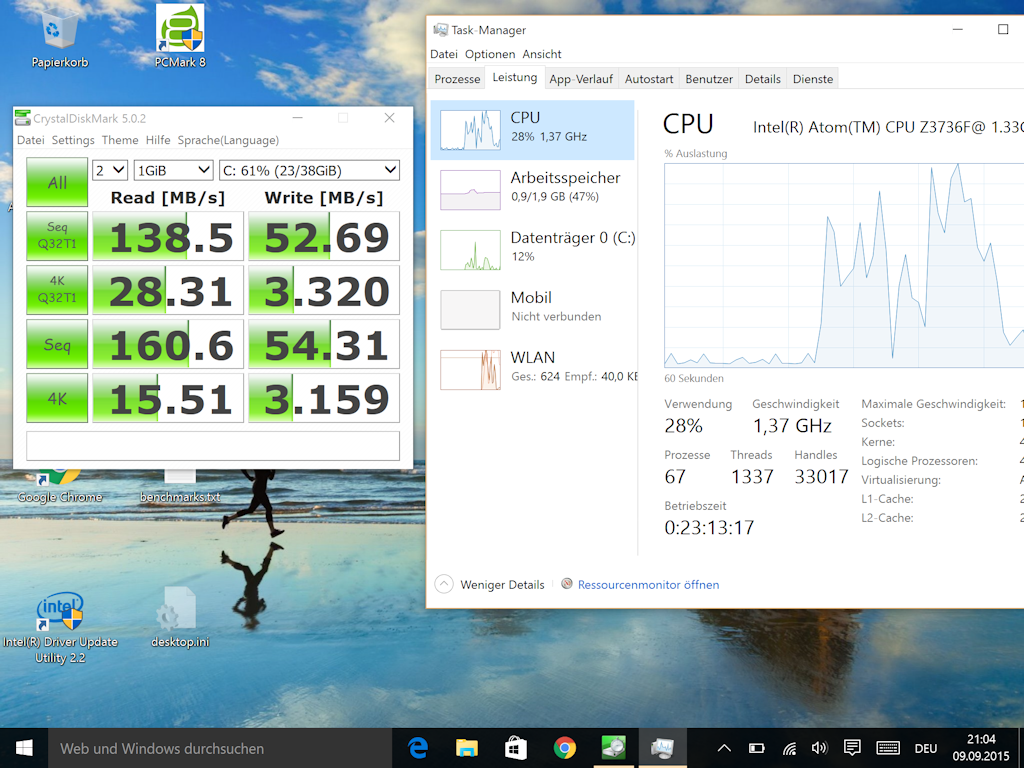1024x768 pixels.
Task: Switch to the Details tab
Action: point(762,79)
